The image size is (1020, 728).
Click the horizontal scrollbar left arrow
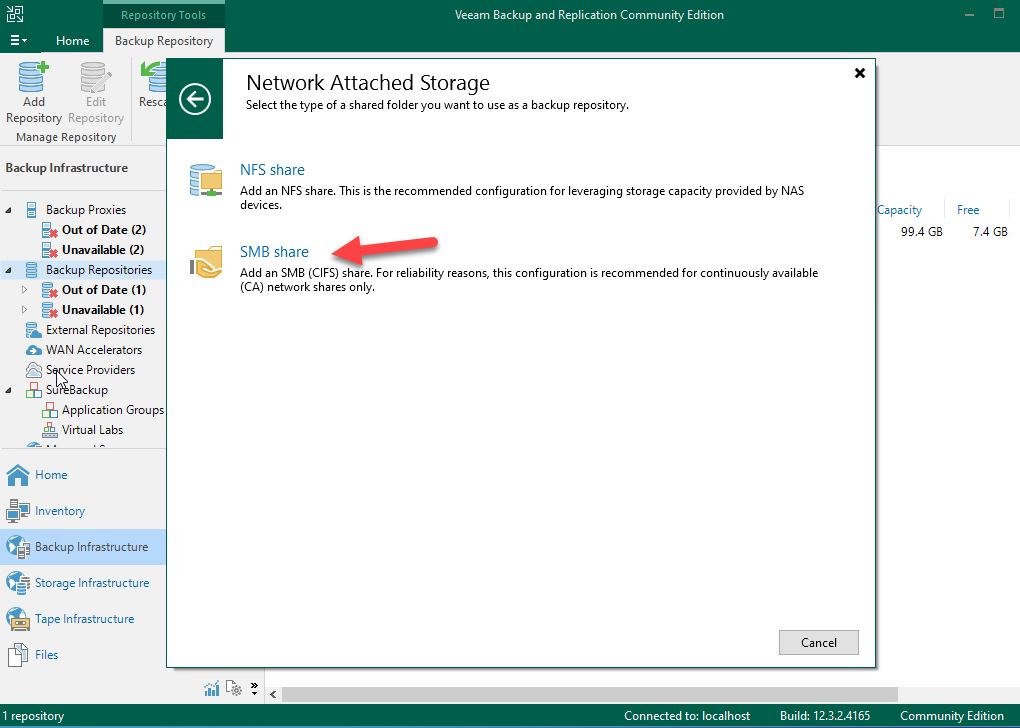pyautogui.click(x=273, y=694)
